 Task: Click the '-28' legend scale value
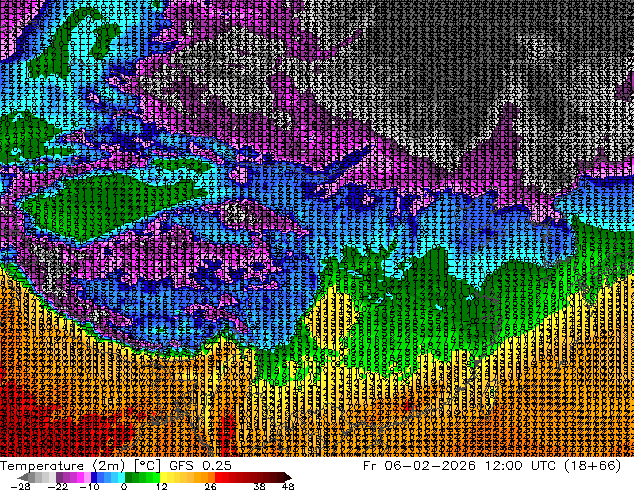(x=20, y=486)
